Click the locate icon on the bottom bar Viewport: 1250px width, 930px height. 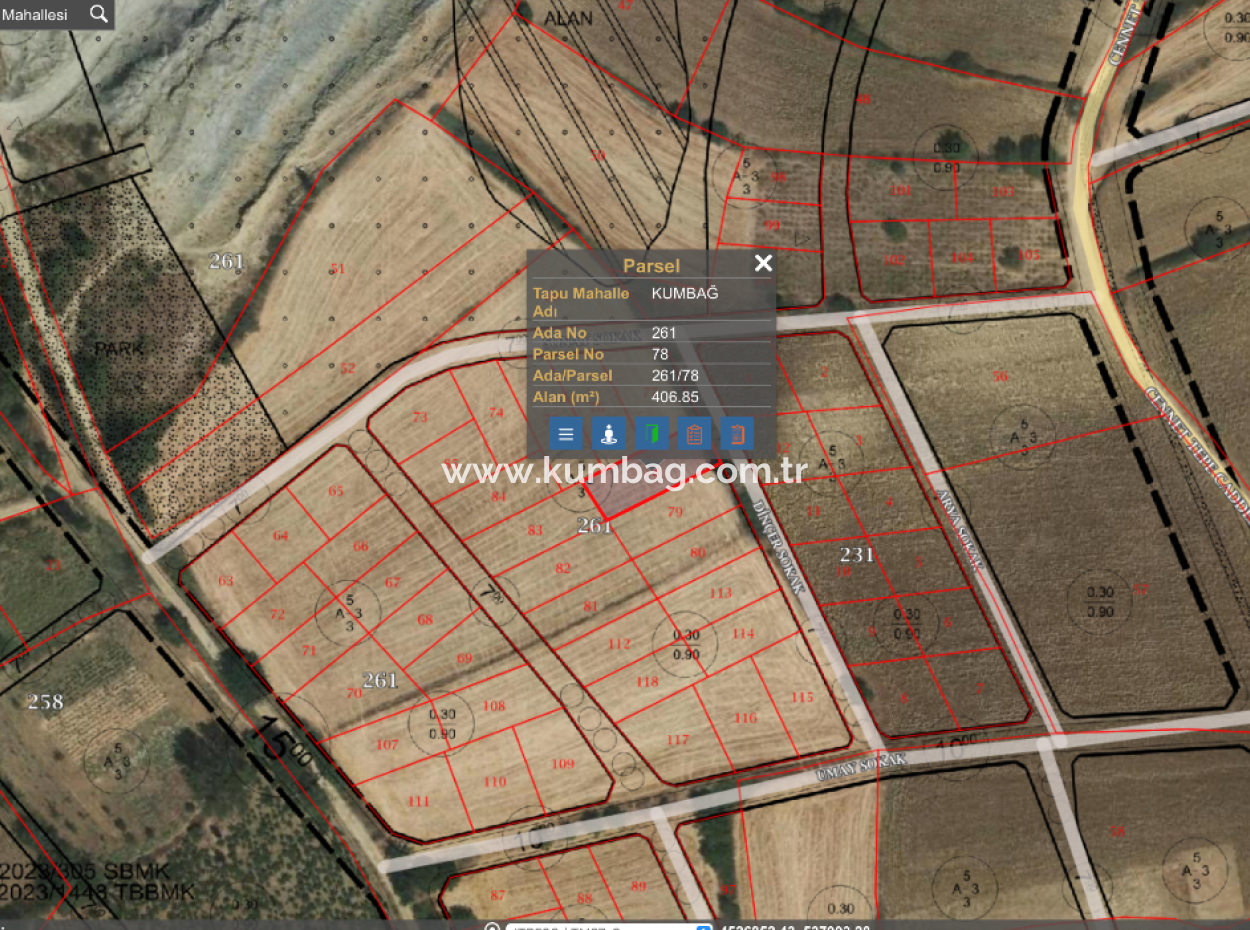tap(492, 926)
